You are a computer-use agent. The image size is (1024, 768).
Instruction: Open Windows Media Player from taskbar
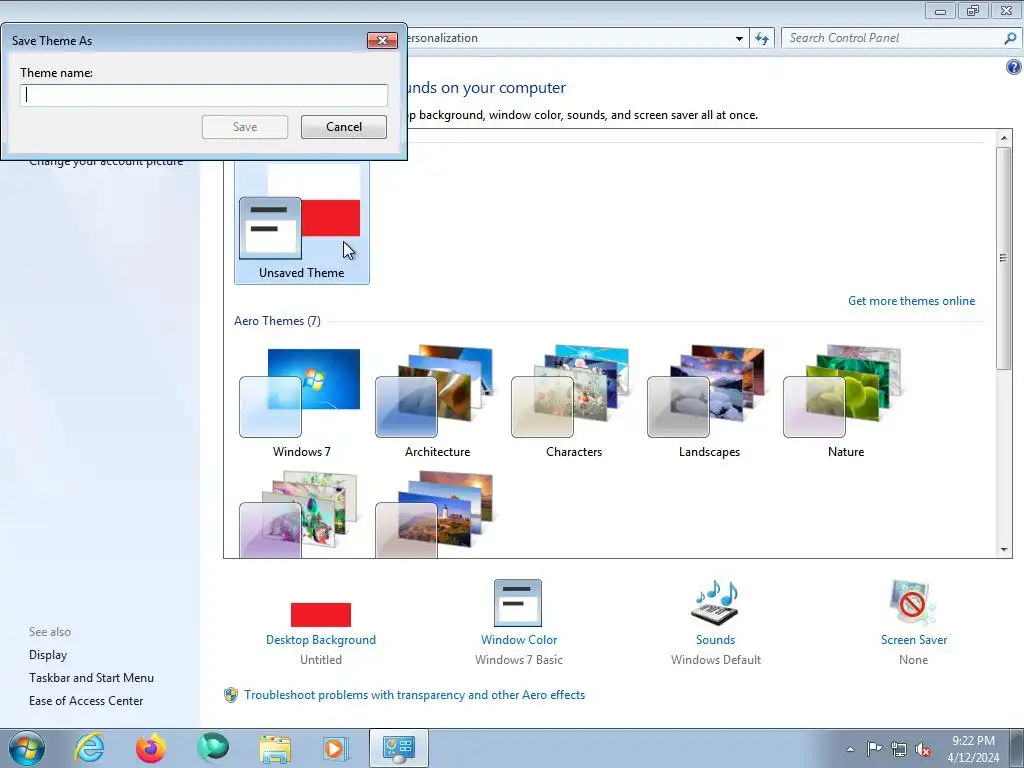click(x=336, y=748)
